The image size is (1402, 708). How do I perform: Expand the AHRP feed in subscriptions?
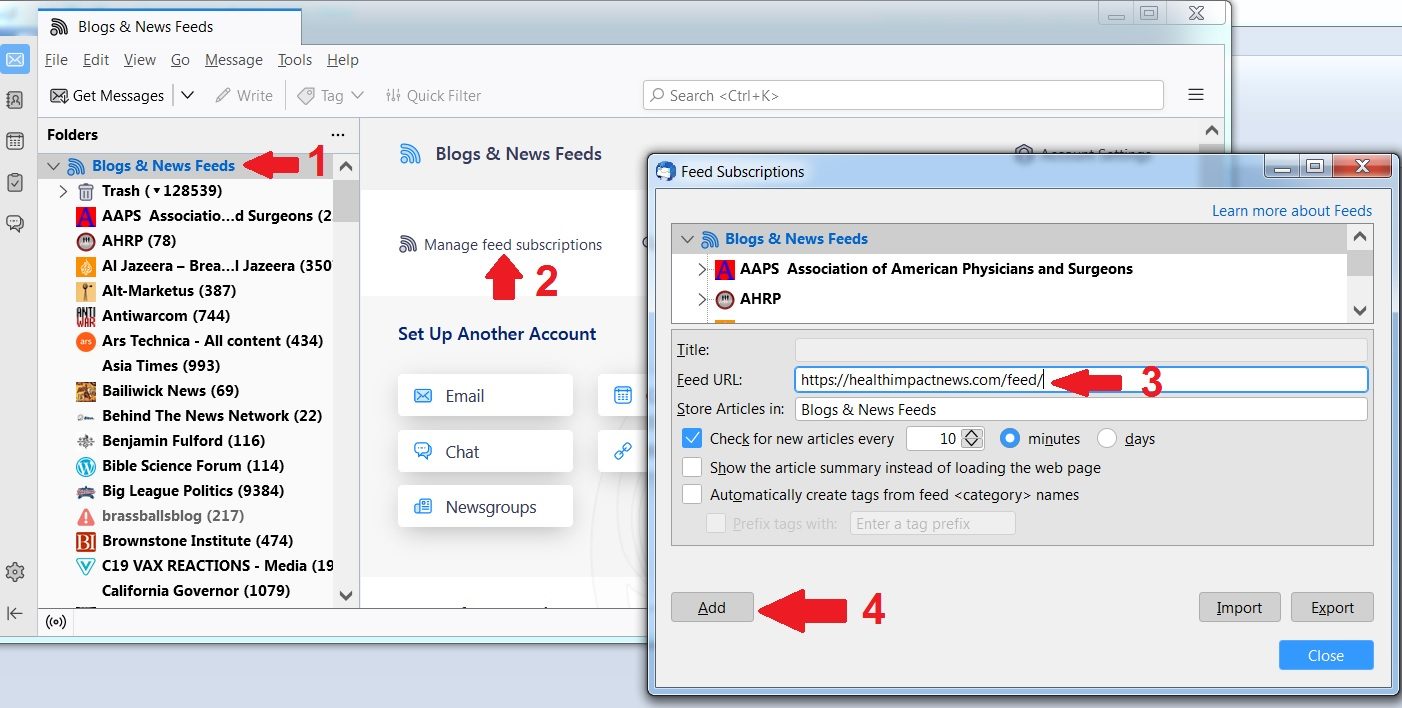pyautogui.click(x=702, y=299)
